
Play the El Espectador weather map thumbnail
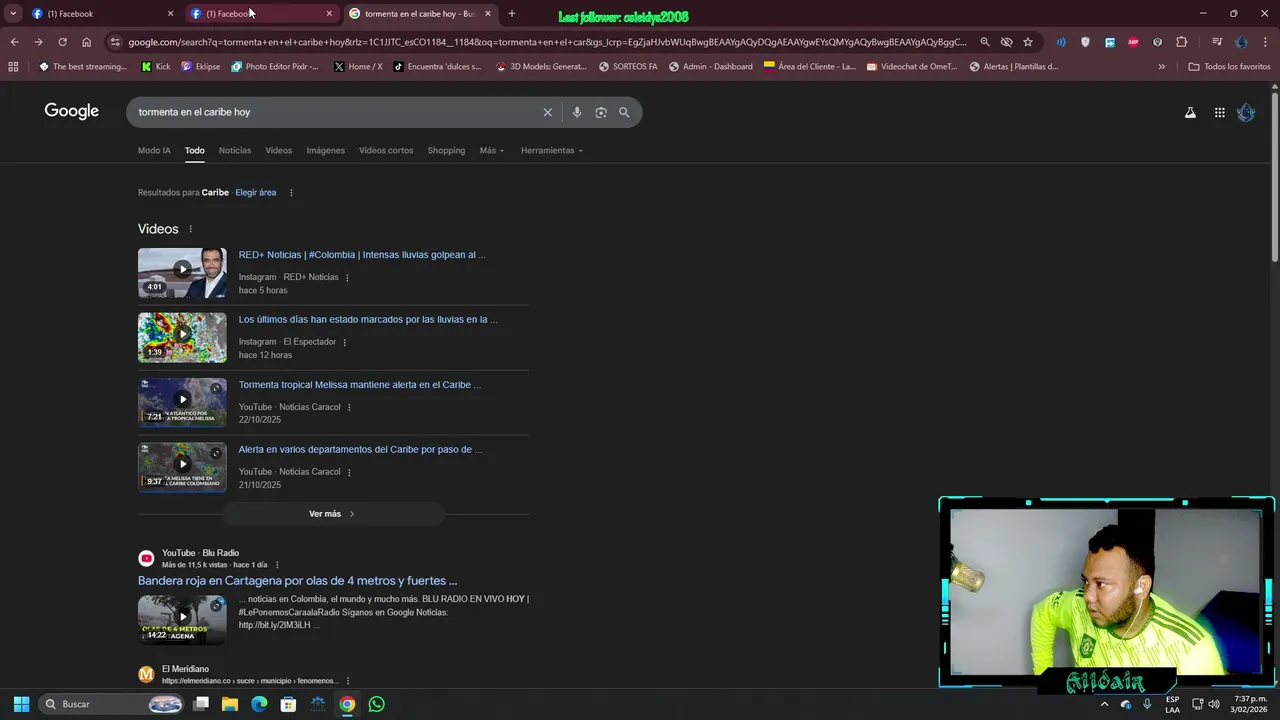point(182,338)
